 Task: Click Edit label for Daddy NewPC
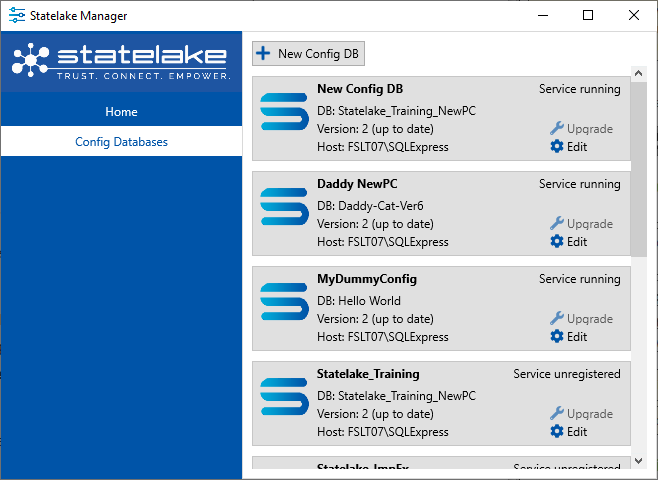[577, 242]
